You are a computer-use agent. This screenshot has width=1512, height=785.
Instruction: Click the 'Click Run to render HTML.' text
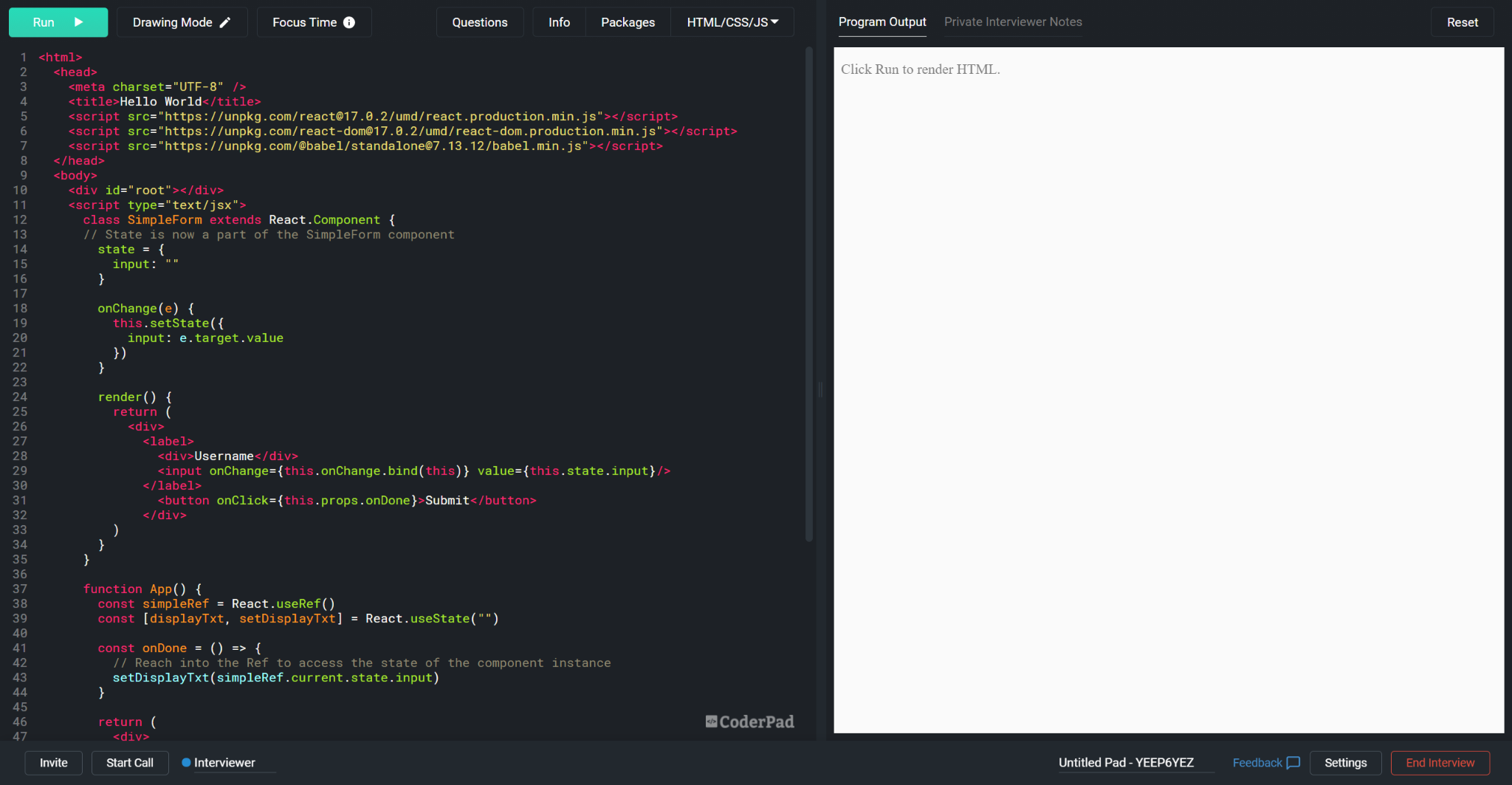[x=921, y=69]
